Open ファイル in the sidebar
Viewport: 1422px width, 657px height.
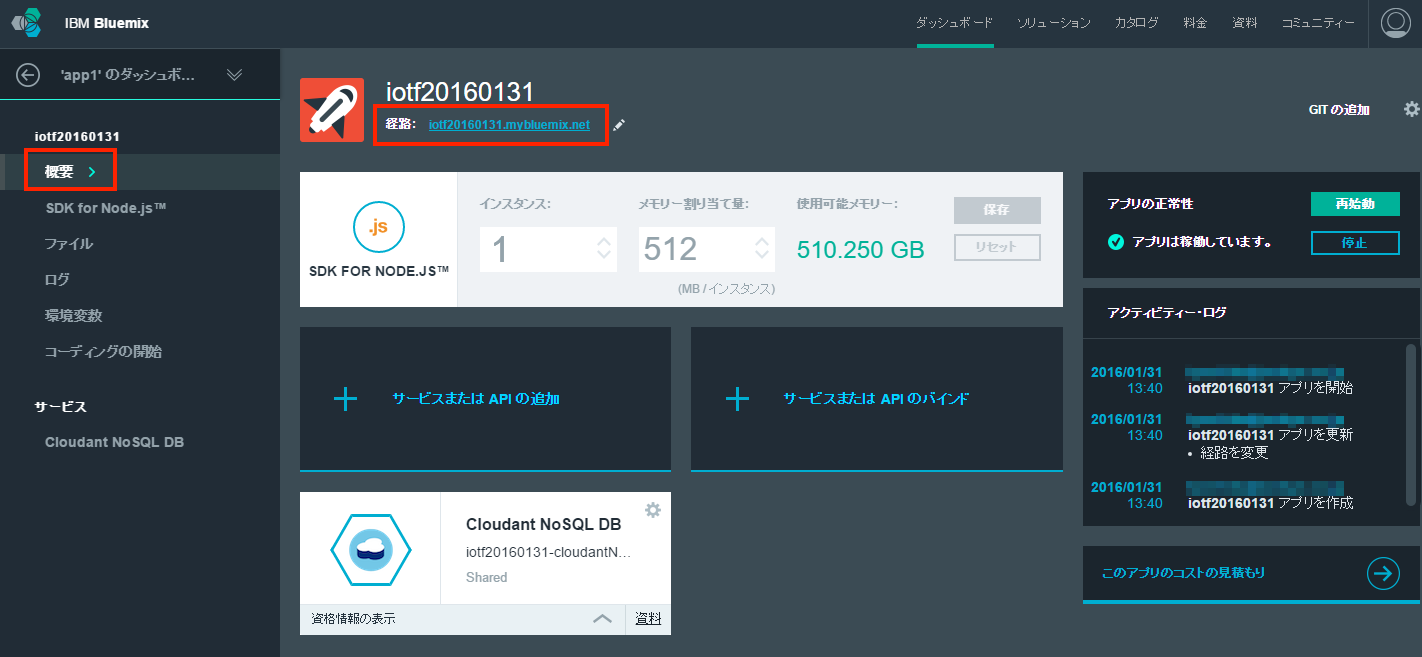[x=69, y=244]
